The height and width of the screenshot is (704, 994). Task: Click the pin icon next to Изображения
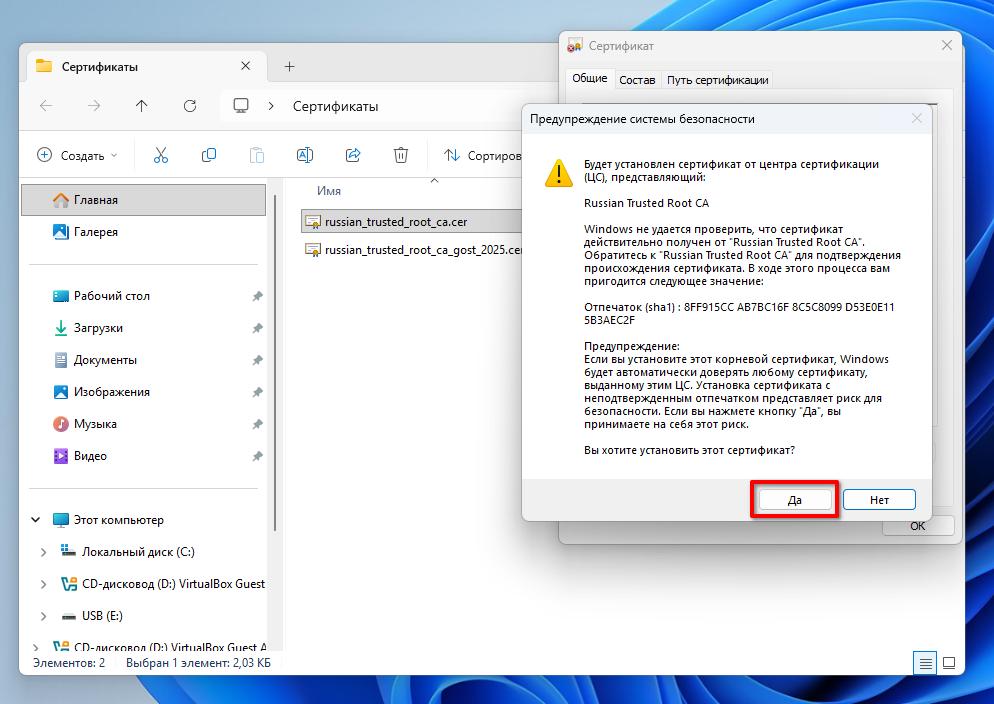point(257,392)
